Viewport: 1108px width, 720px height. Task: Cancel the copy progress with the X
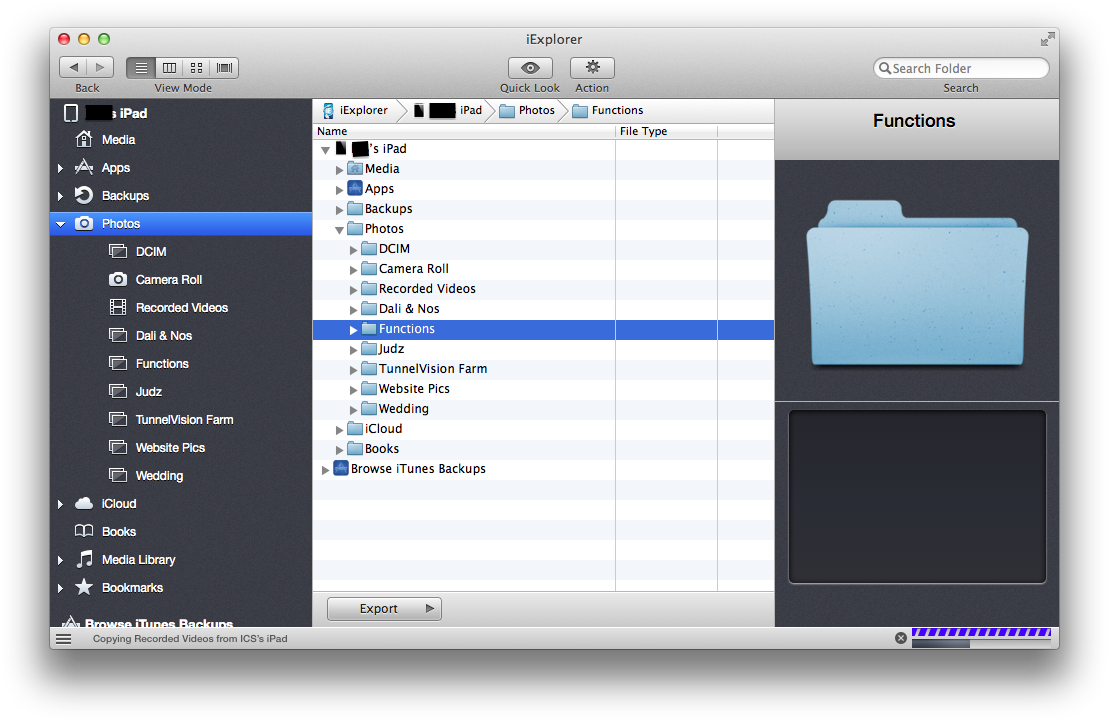click(900, 637)
